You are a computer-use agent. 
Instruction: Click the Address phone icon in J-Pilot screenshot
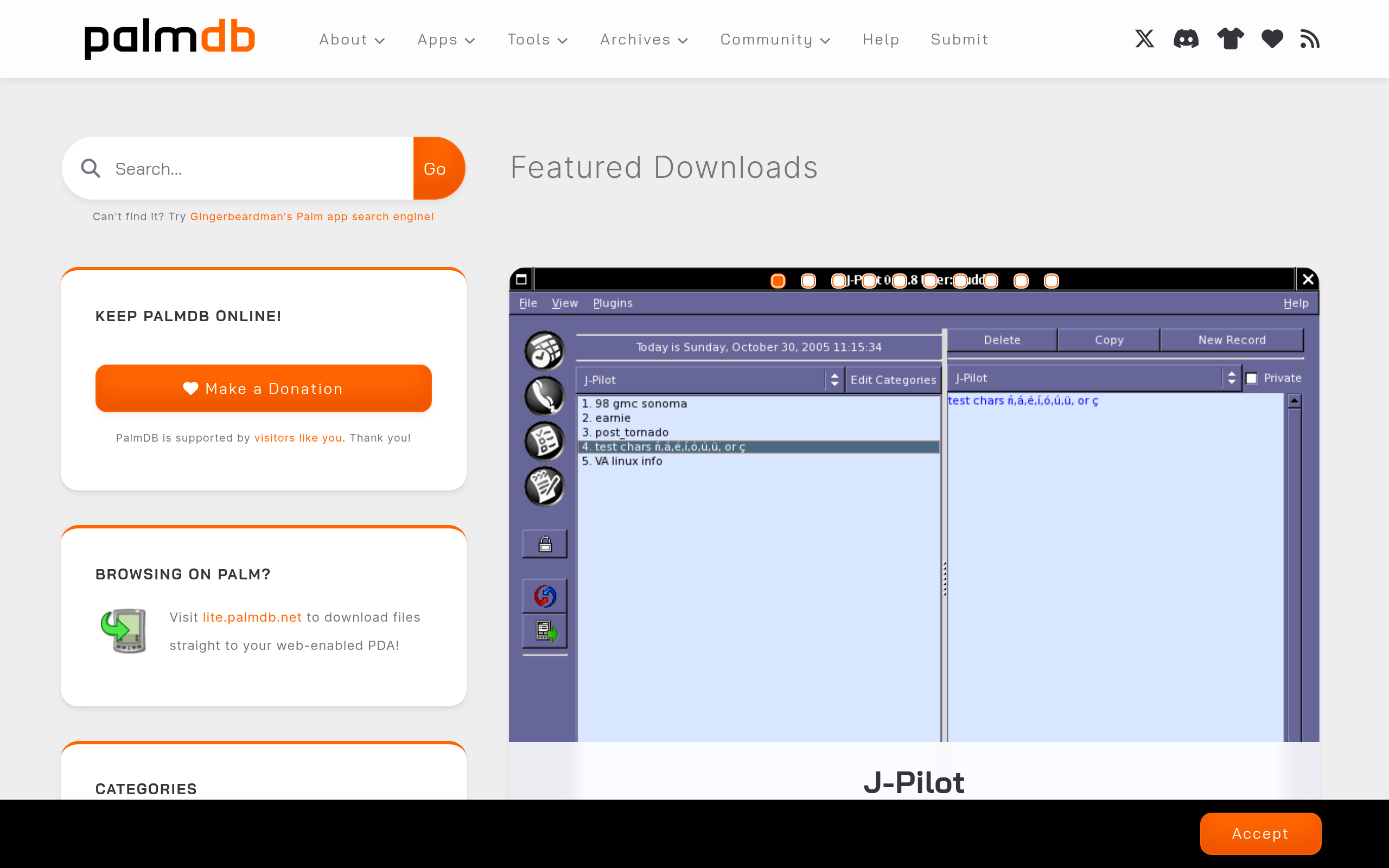click(x=544, y=395)
